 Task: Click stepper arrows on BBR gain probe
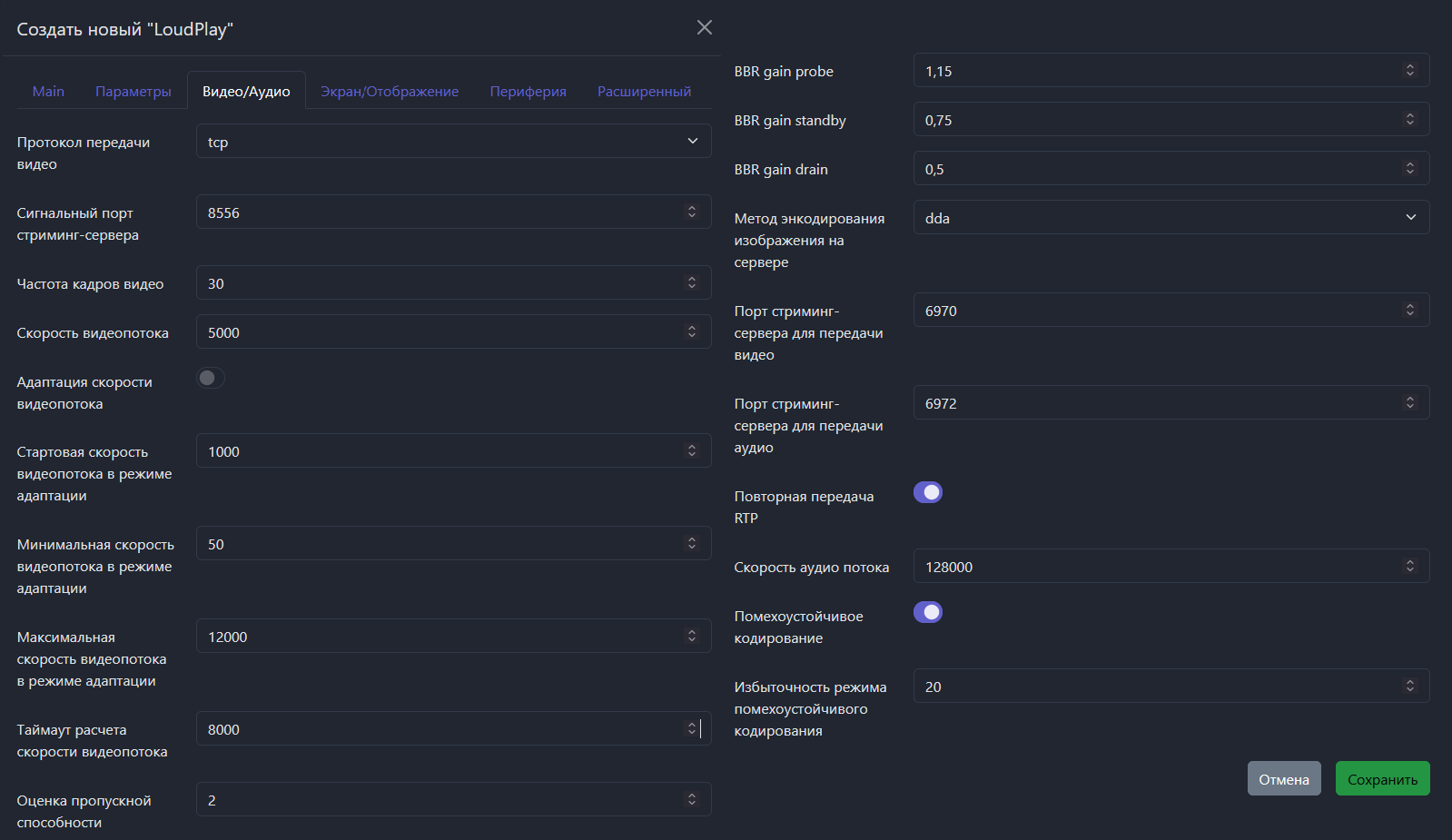(x=1410, y=70)
